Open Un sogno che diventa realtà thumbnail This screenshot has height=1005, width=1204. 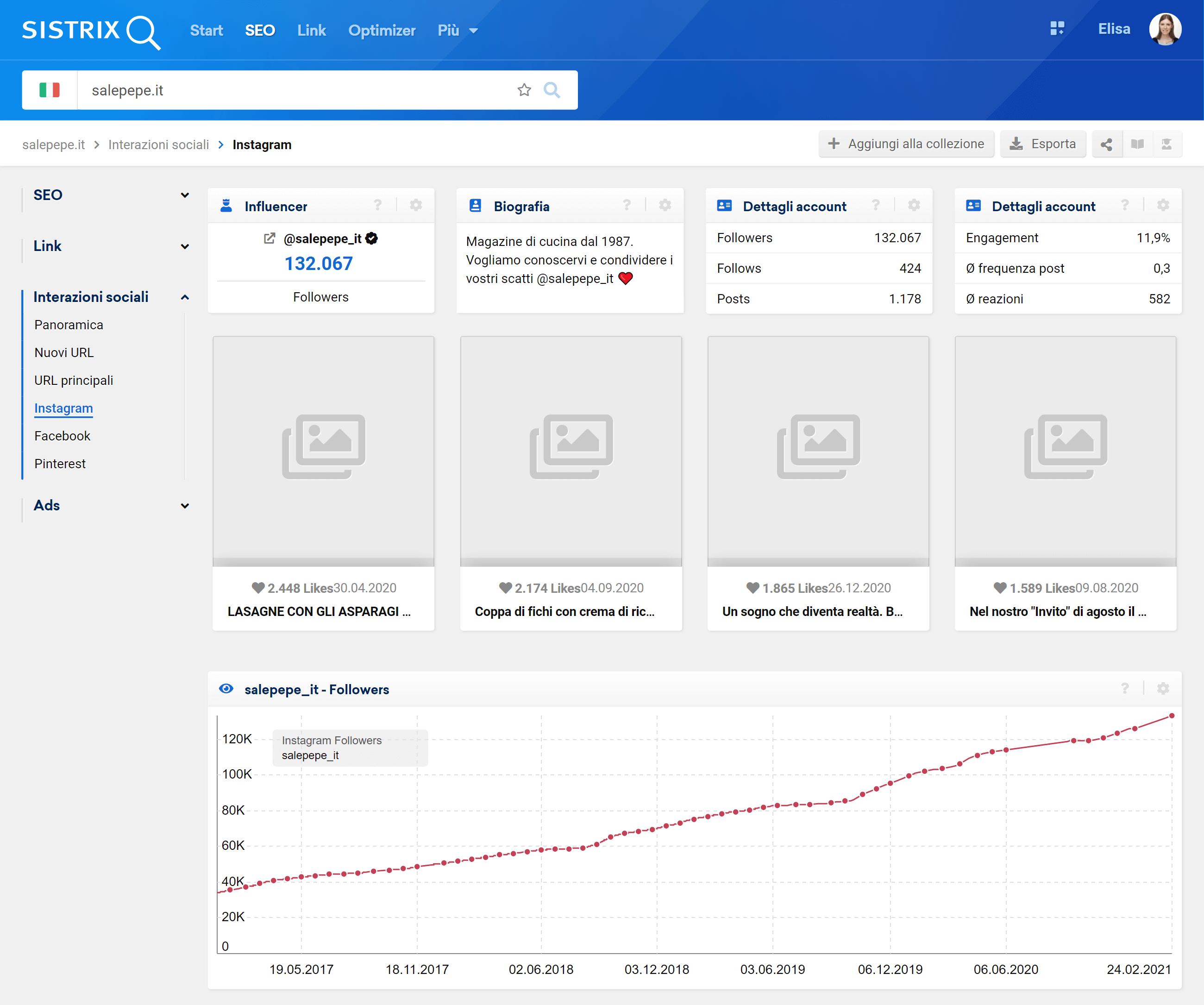pyautogui.click(x=818, y=451)
